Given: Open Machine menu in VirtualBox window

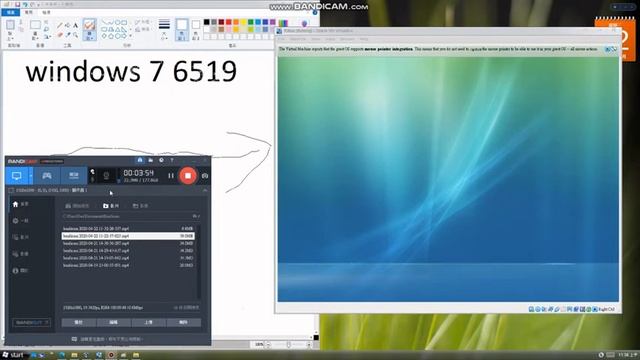Looking at the screenshot, I should tap(298, 39).
